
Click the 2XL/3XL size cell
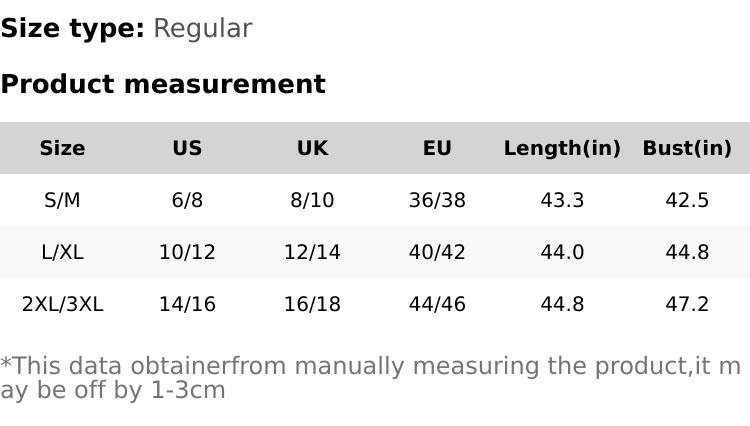tap(62, 304)
